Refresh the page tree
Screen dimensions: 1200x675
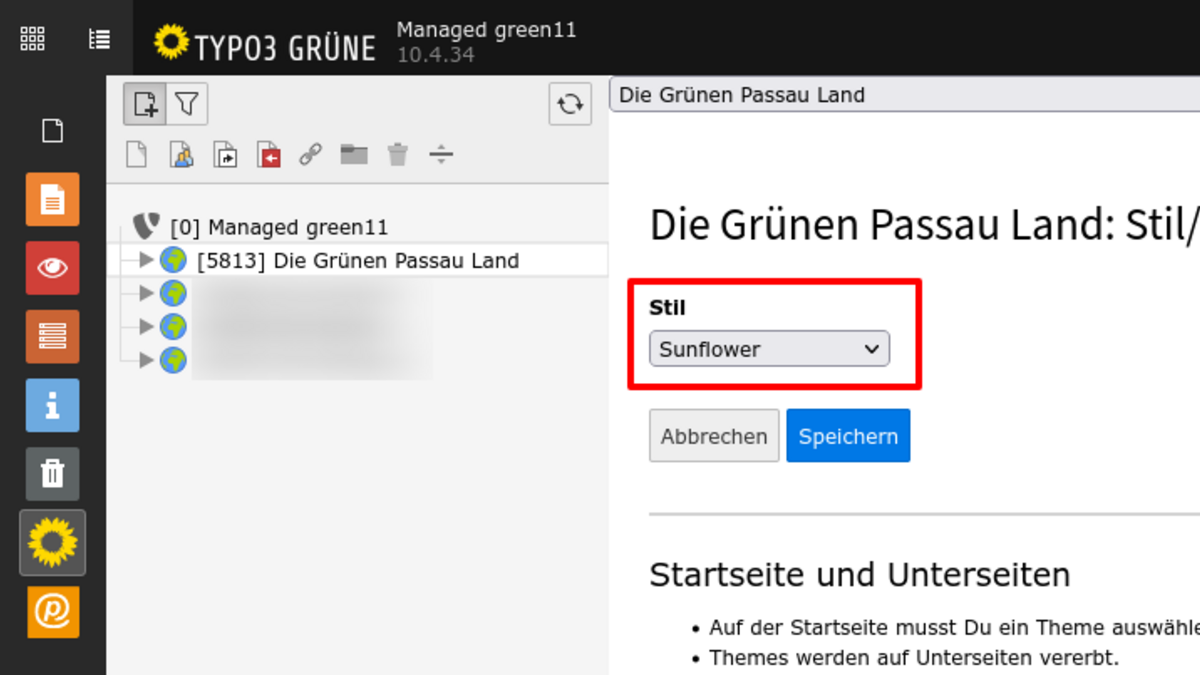(570, 104)
